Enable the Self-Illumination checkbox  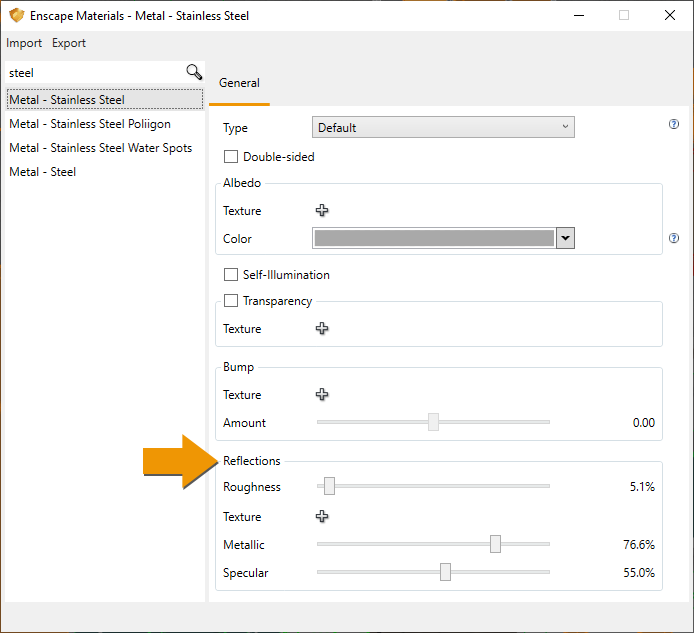[231, 274]
